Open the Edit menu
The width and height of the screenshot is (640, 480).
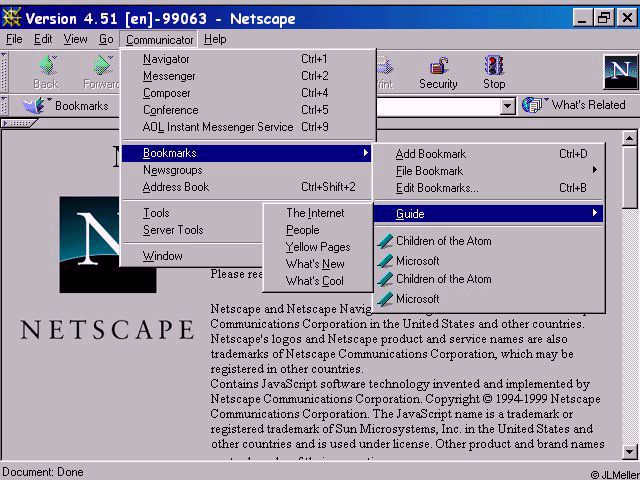43,39
